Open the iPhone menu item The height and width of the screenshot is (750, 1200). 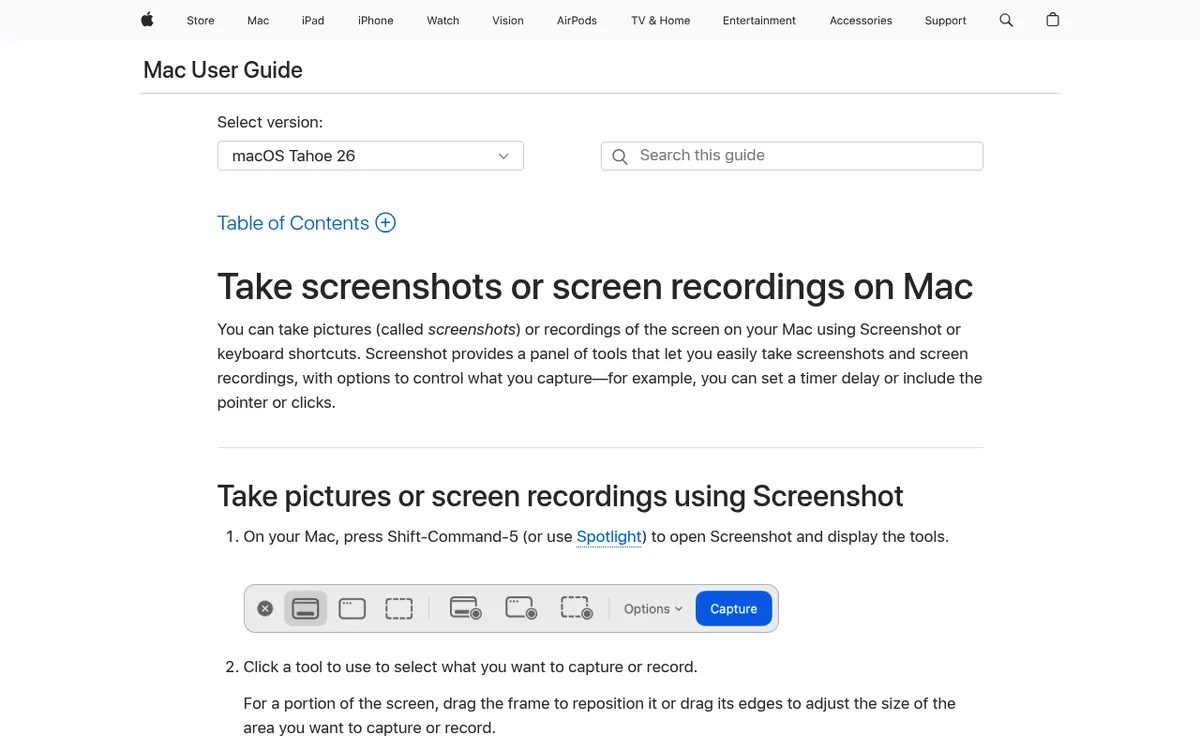(x=376, y=20)
